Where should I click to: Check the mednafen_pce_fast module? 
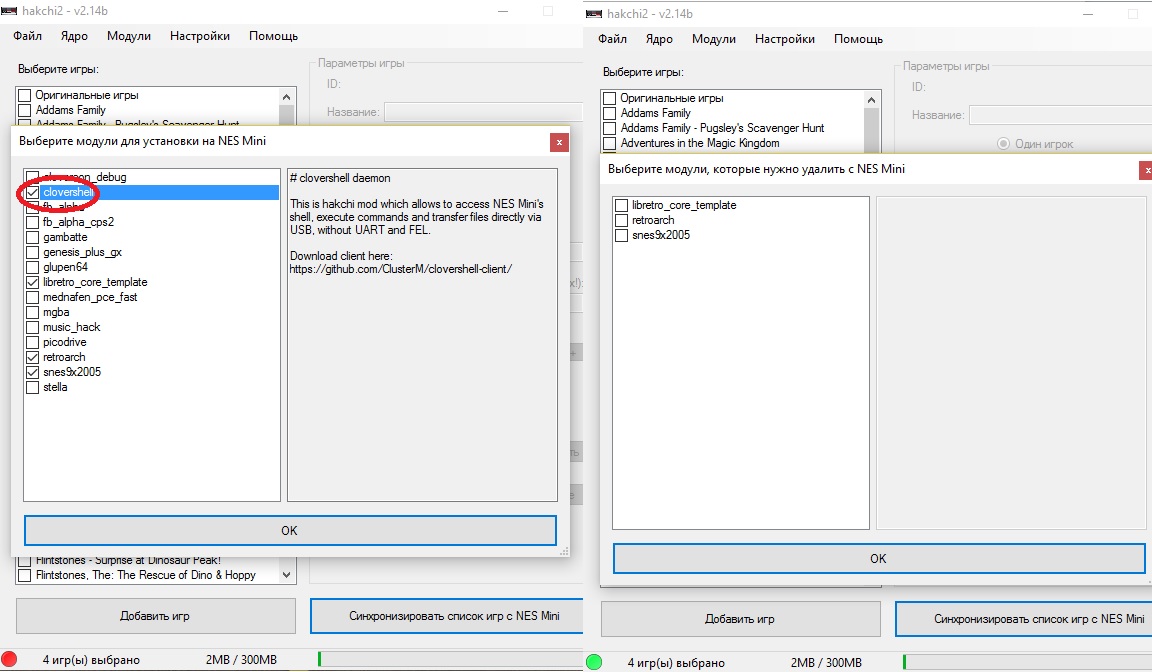(32, 297)
